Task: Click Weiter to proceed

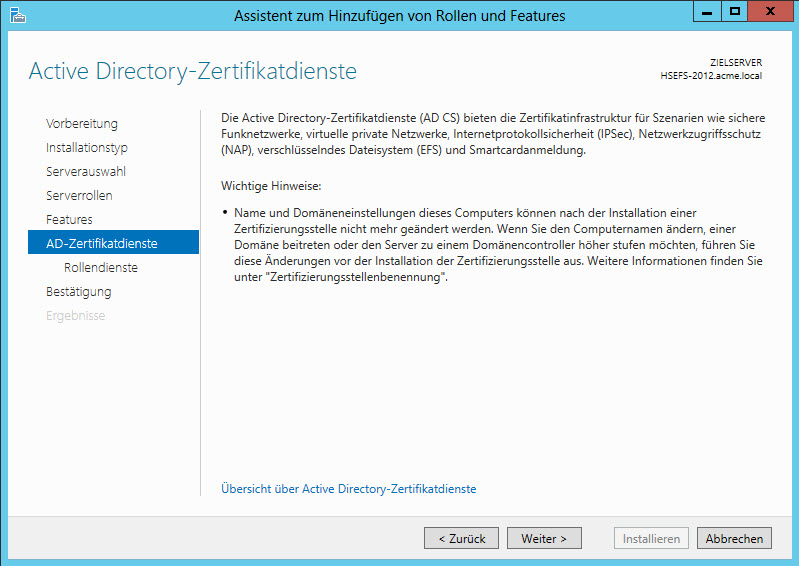Action: coord(544,538)
